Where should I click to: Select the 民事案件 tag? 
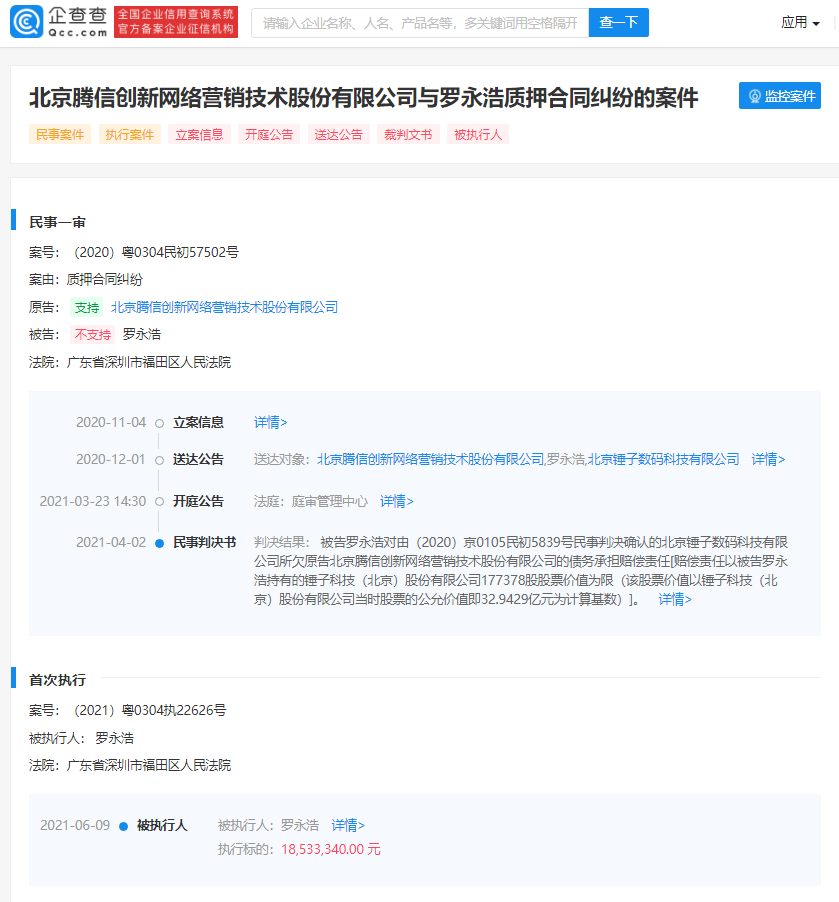click(x=60, y=134)
